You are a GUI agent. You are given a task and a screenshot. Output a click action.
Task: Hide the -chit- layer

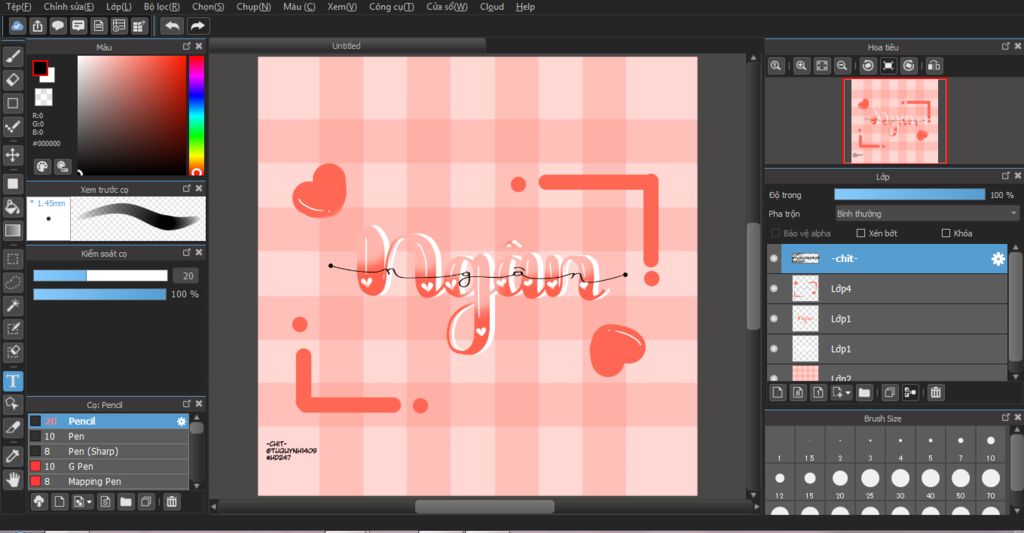click(x=774, y=259)
